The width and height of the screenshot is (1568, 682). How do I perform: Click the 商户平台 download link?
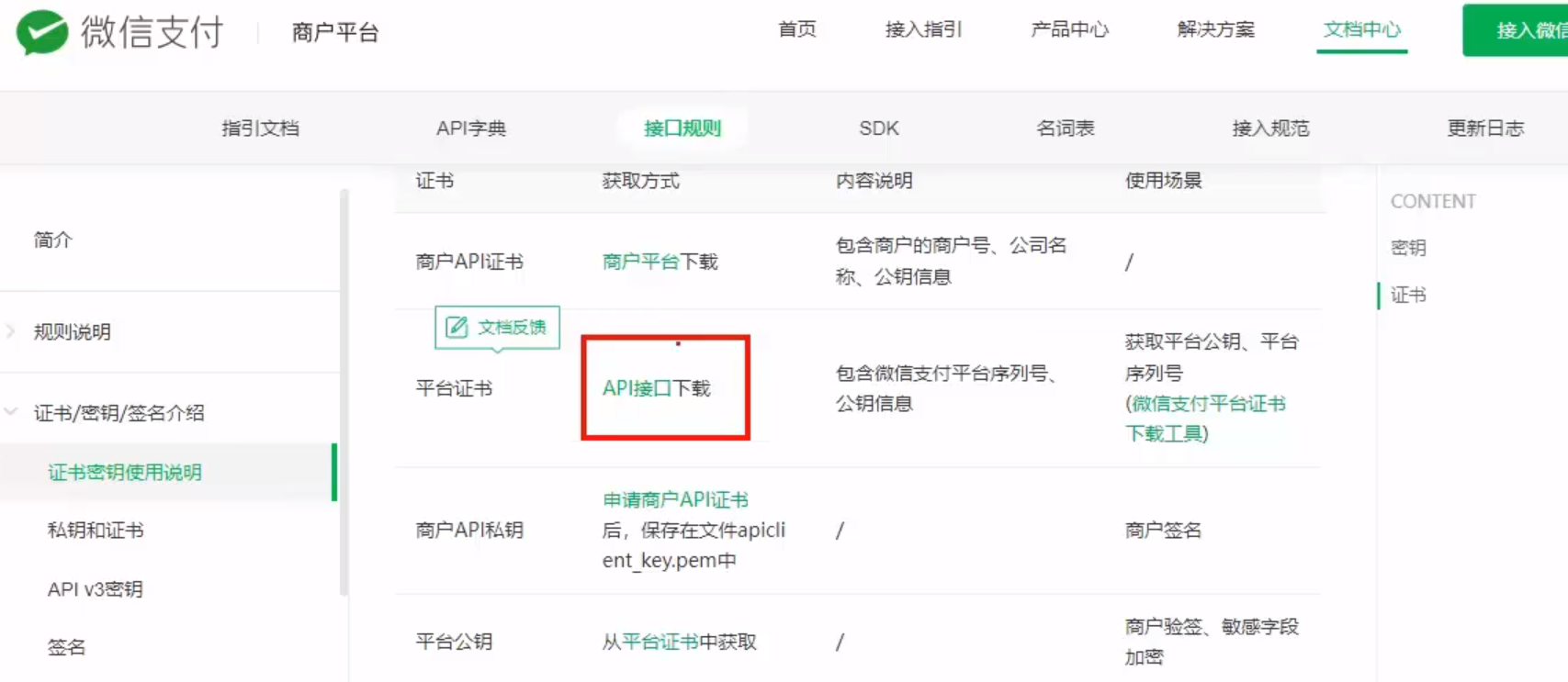[x=640, y=262]
